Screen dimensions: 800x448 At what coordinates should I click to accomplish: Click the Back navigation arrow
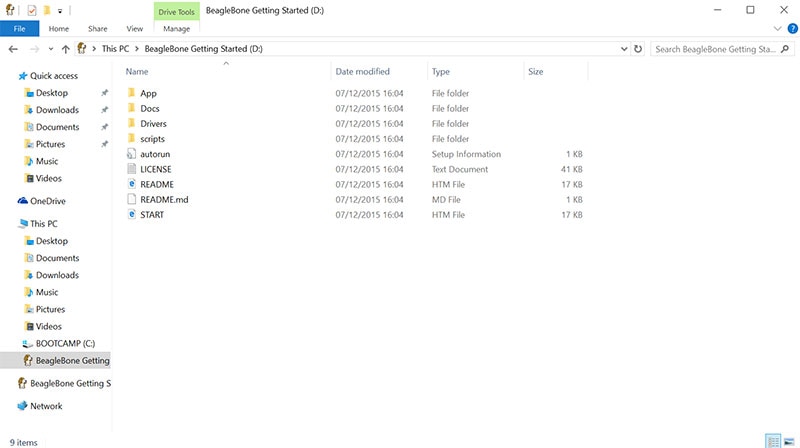(13, 48)
